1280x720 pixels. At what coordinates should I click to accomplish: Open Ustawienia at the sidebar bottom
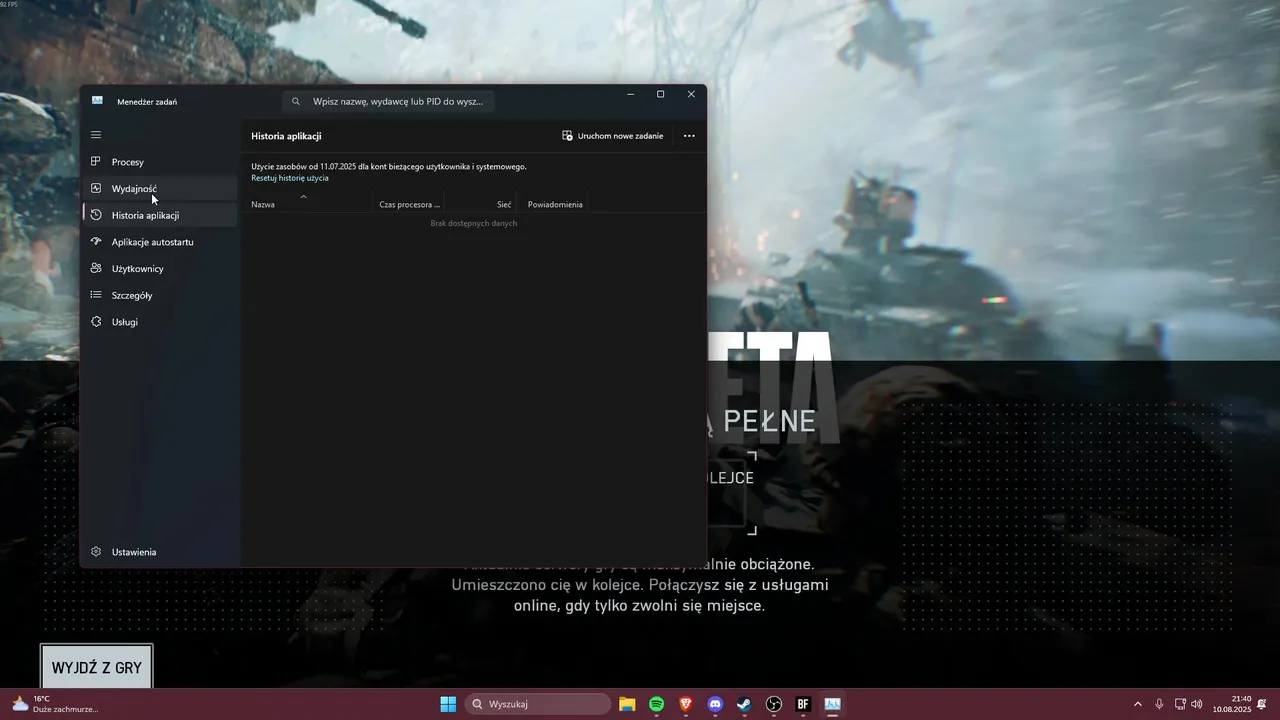click(159, 552)
